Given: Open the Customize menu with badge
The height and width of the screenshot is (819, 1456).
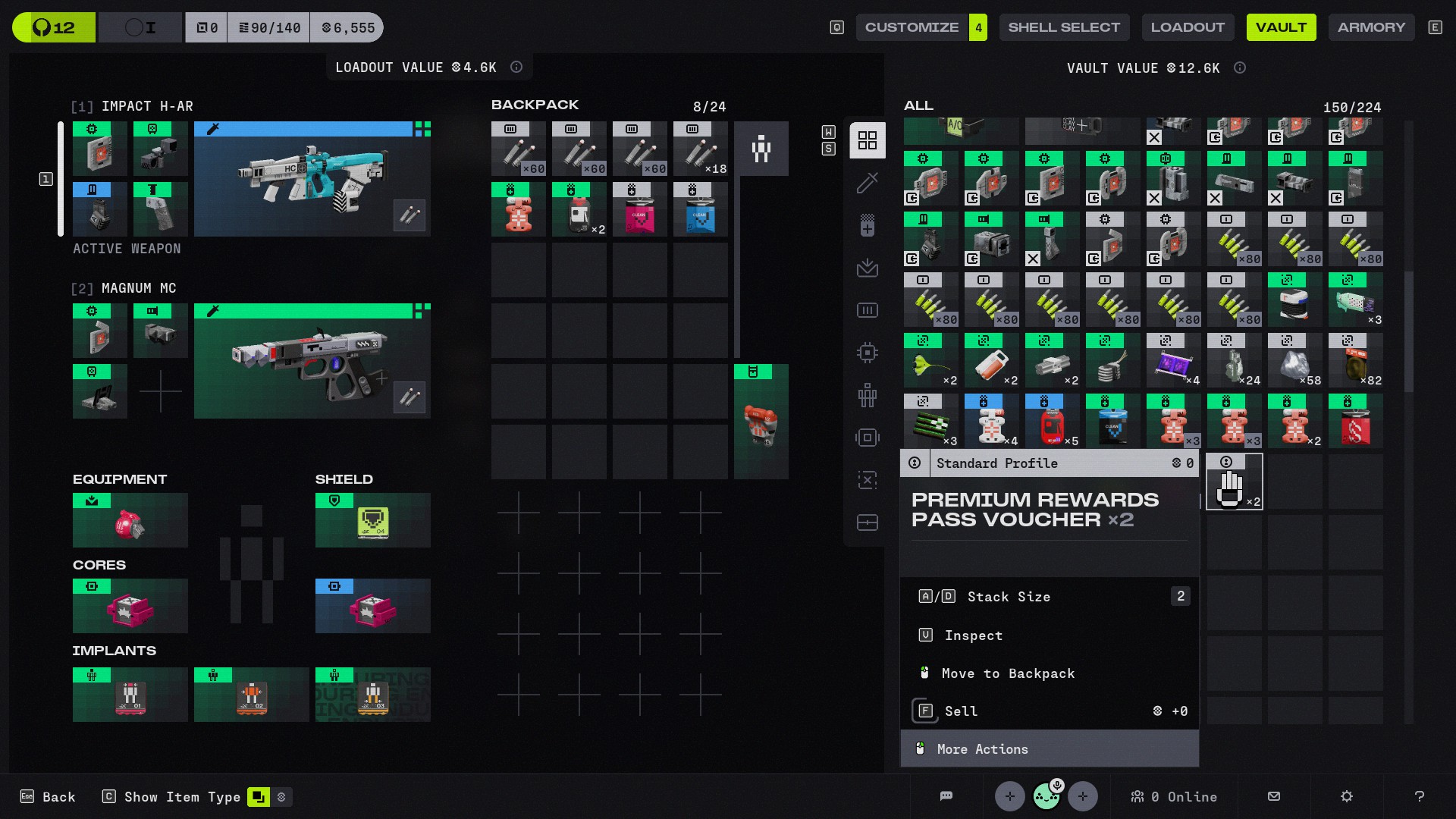Looking at the screenshot, I should coord(921,27).
